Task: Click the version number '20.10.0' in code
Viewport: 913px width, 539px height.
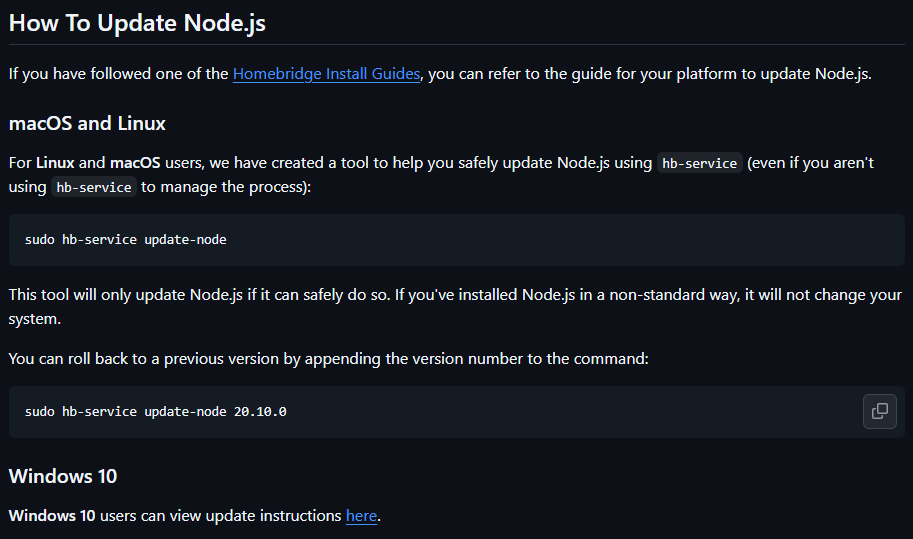Action: 260,412
